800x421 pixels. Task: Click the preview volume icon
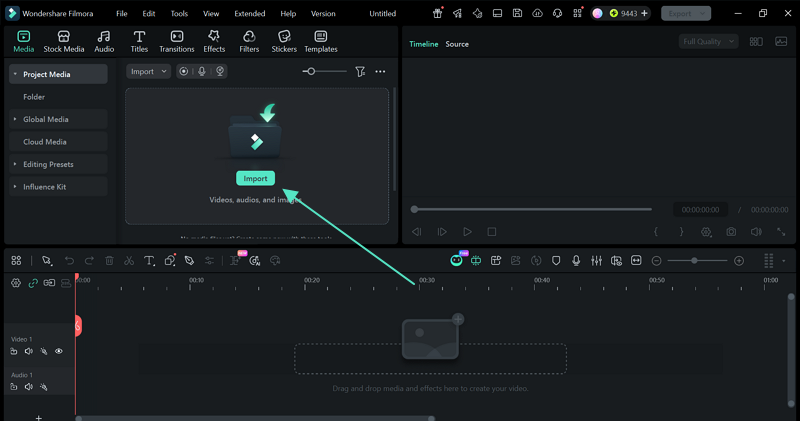756,232
